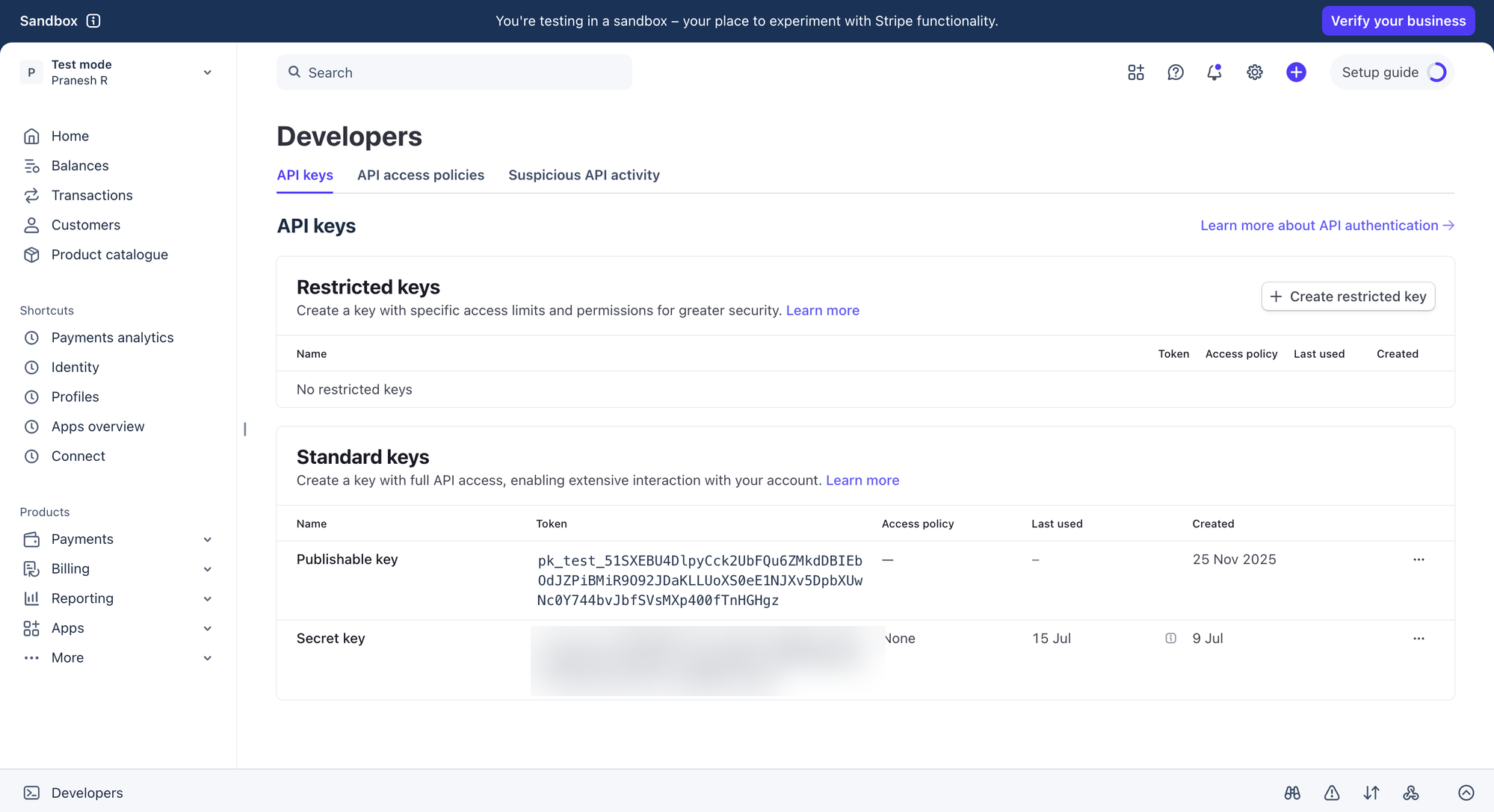
Task: Open the help question mark icon
Action: [x=1176, y=72]
